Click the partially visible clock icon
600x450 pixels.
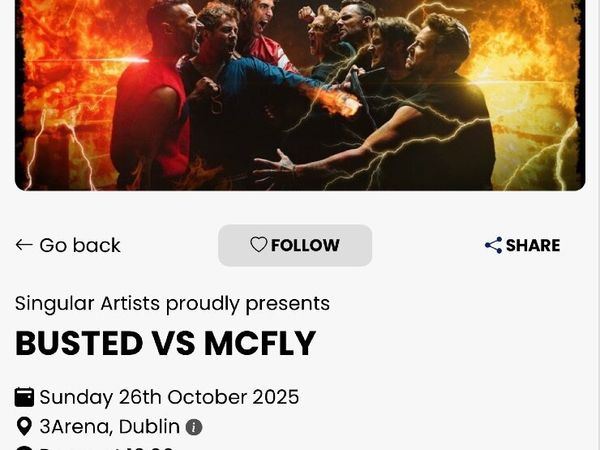[x=24, y=448]
